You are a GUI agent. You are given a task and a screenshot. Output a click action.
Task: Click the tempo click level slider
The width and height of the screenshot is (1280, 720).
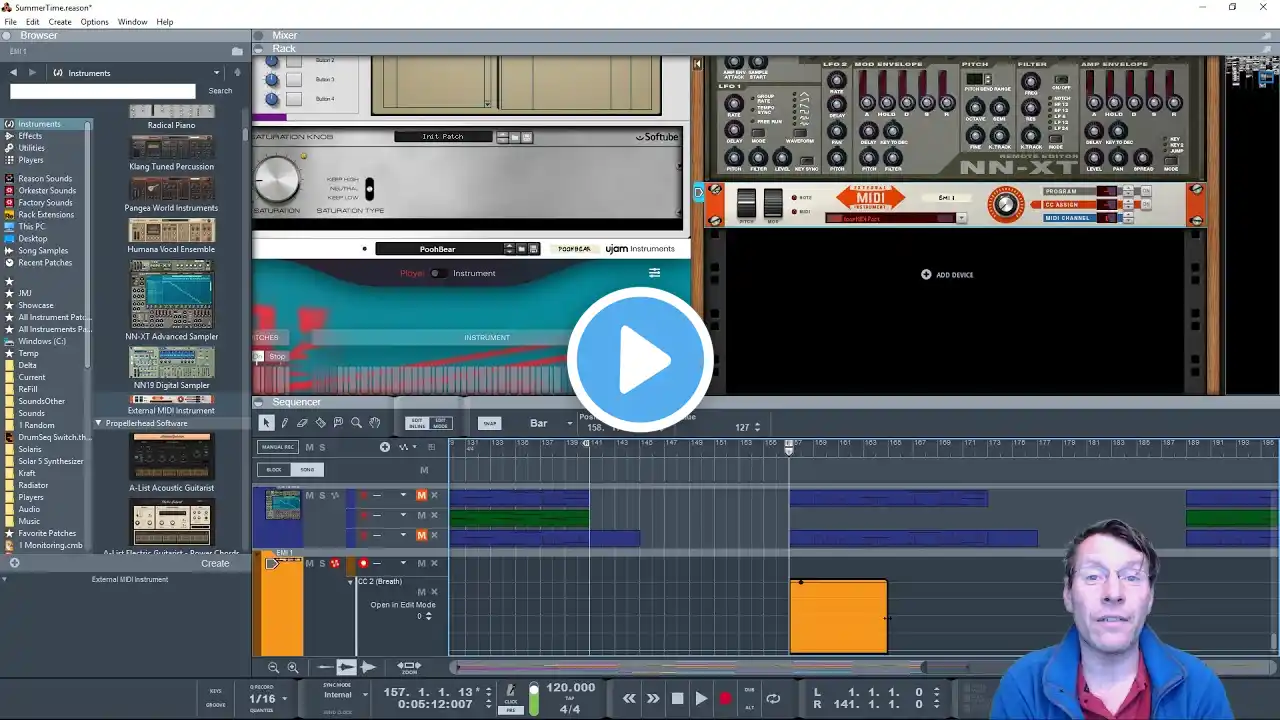(534, 697)
